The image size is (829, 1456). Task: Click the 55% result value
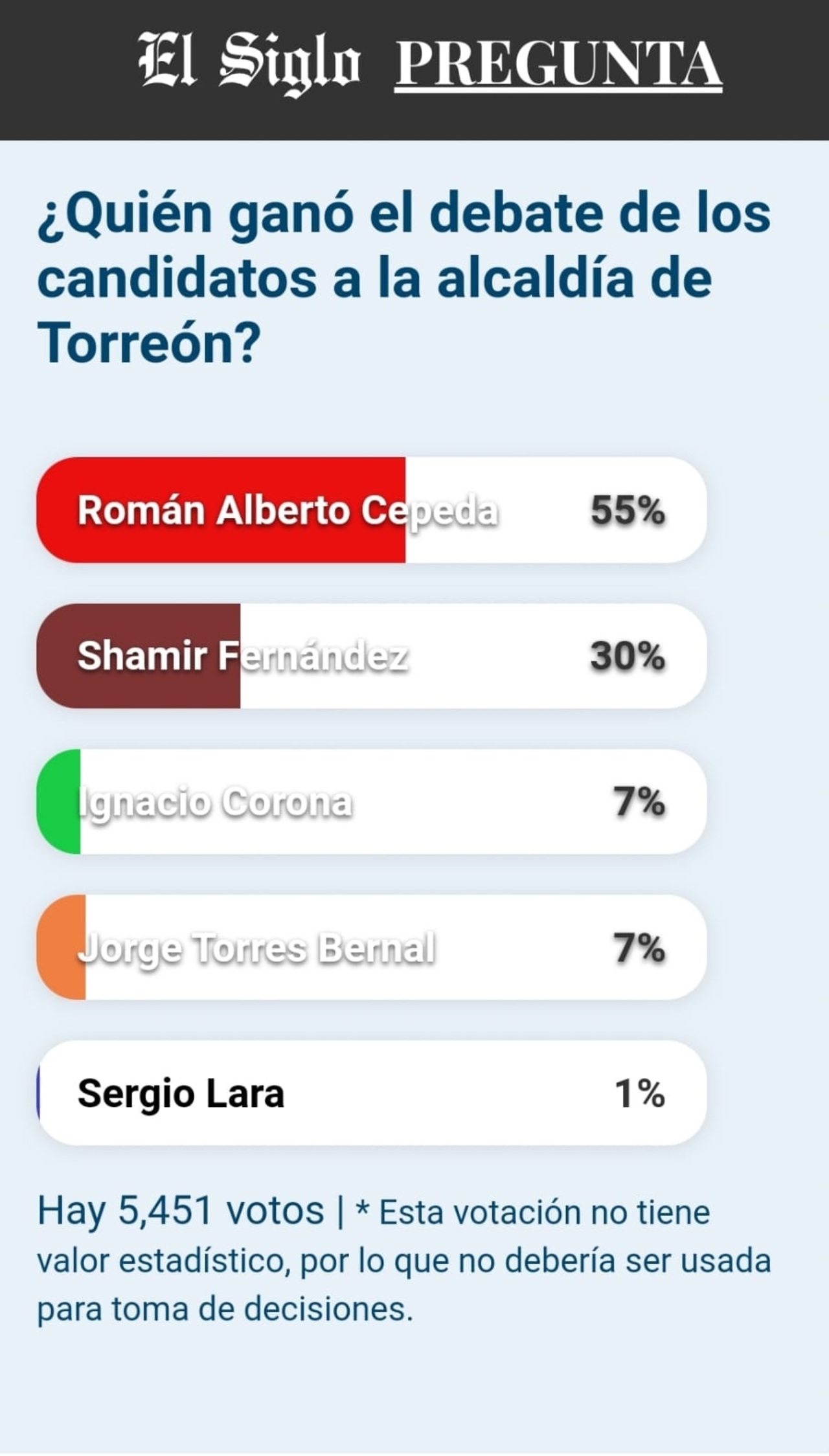(627, 511)
